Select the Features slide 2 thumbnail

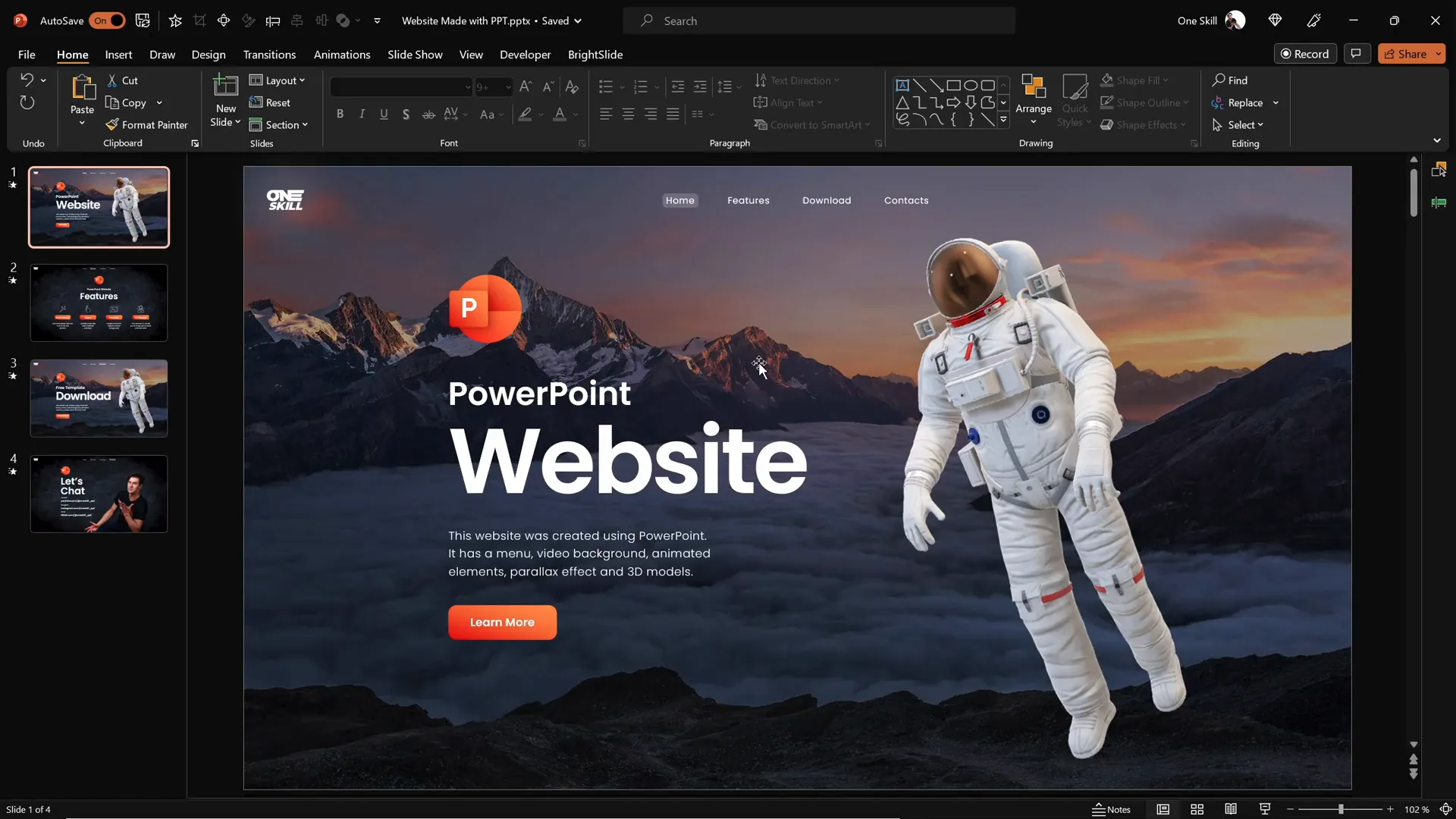99,303
